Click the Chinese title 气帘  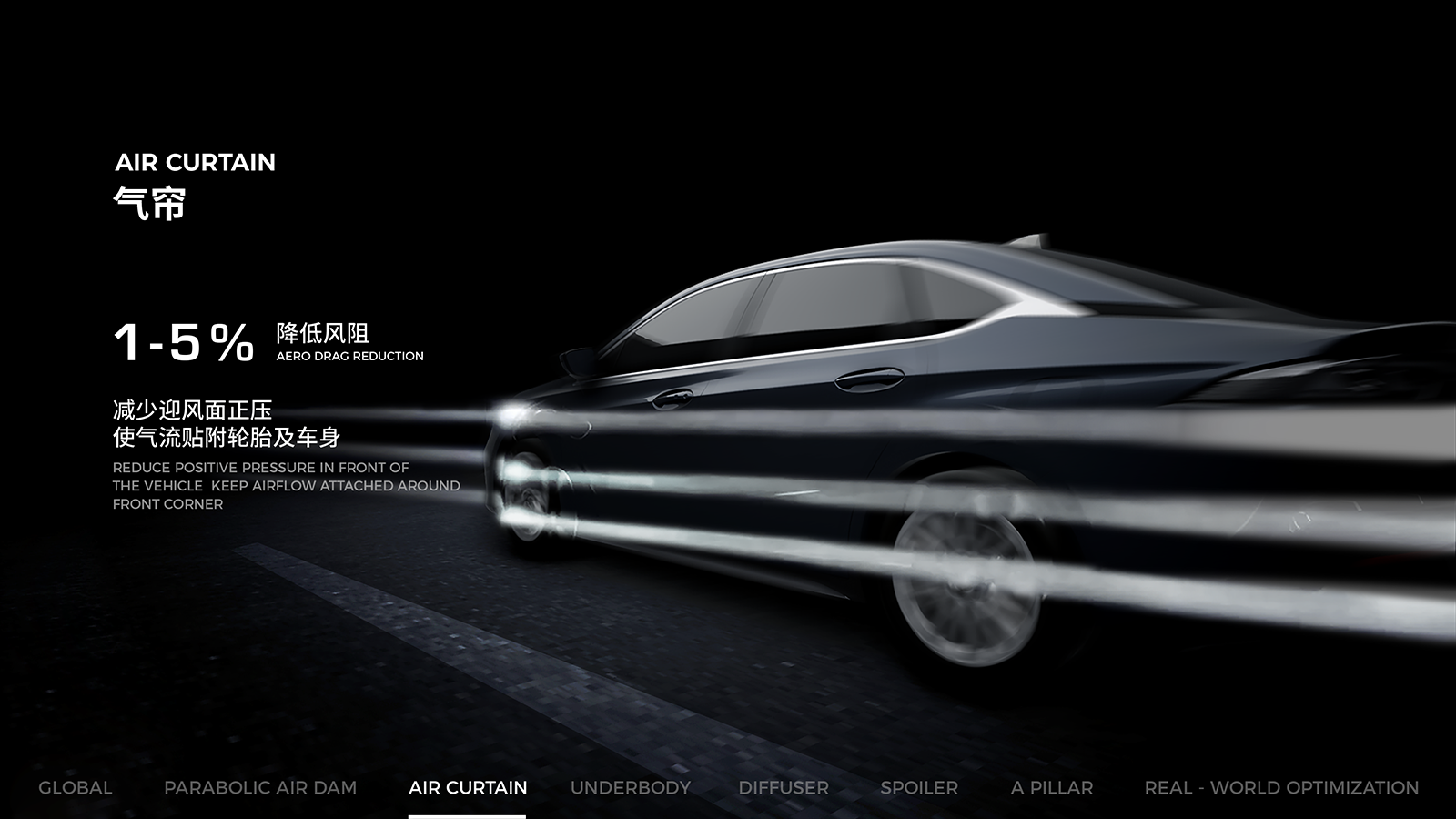point(150,203)
